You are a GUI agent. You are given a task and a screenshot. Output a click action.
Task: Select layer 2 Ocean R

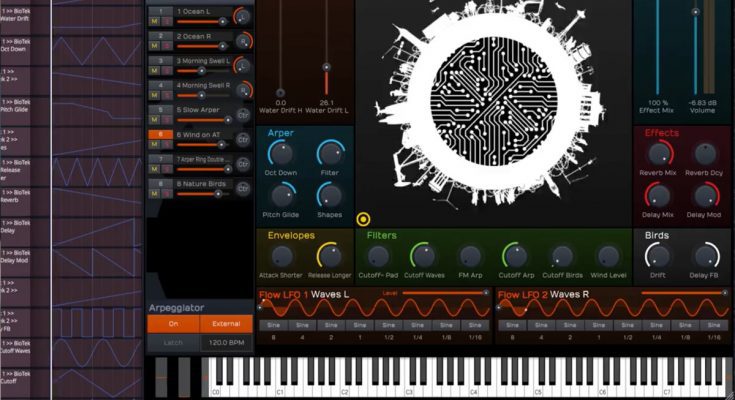pos(156,35)
